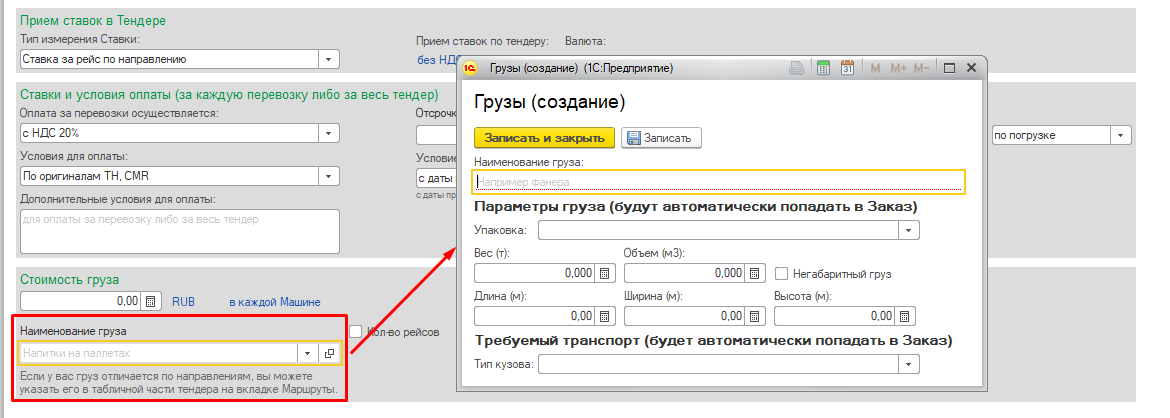This screenshot has width=1170, height=418.
Task: Click the Требуемый транспорт heading
Action: [713, 341]
